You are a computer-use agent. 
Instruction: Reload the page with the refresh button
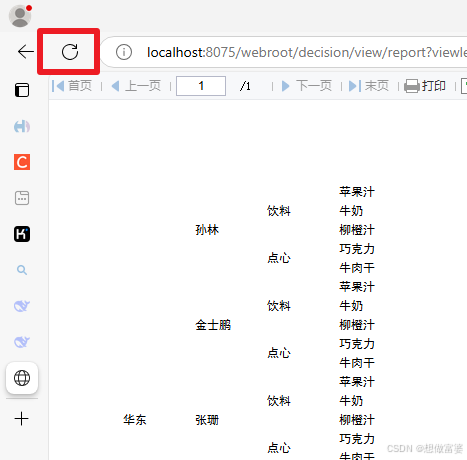click(x=70, y=52)
